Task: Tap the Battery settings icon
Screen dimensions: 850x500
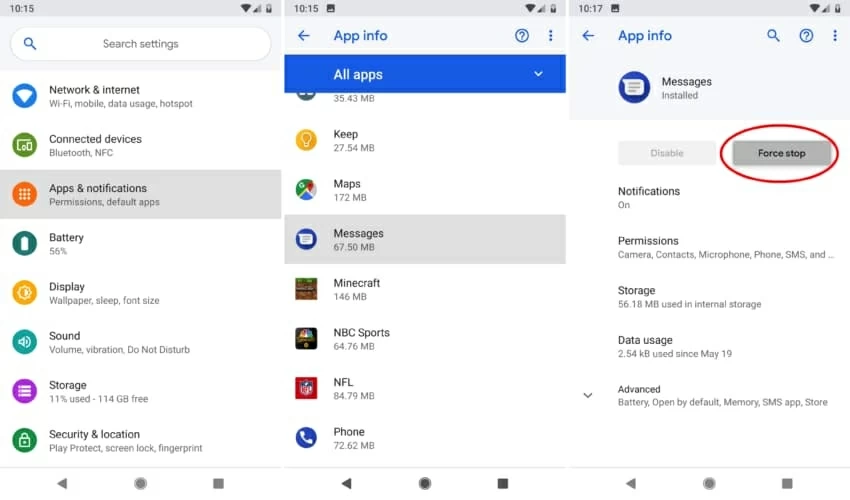Action: coord(24,243)
